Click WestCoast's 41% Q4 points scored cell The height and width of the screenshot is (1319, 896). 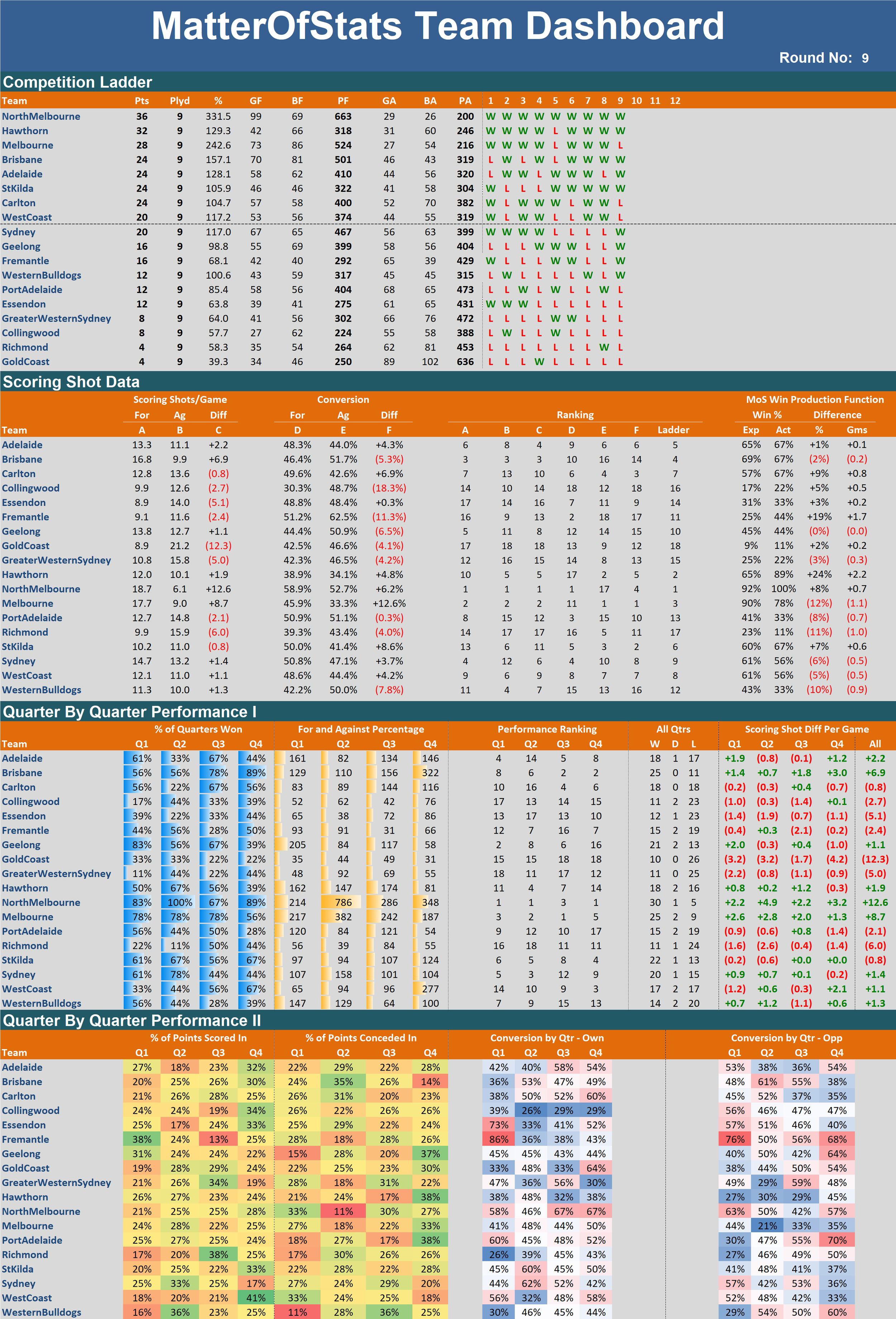pos(256,1297)
